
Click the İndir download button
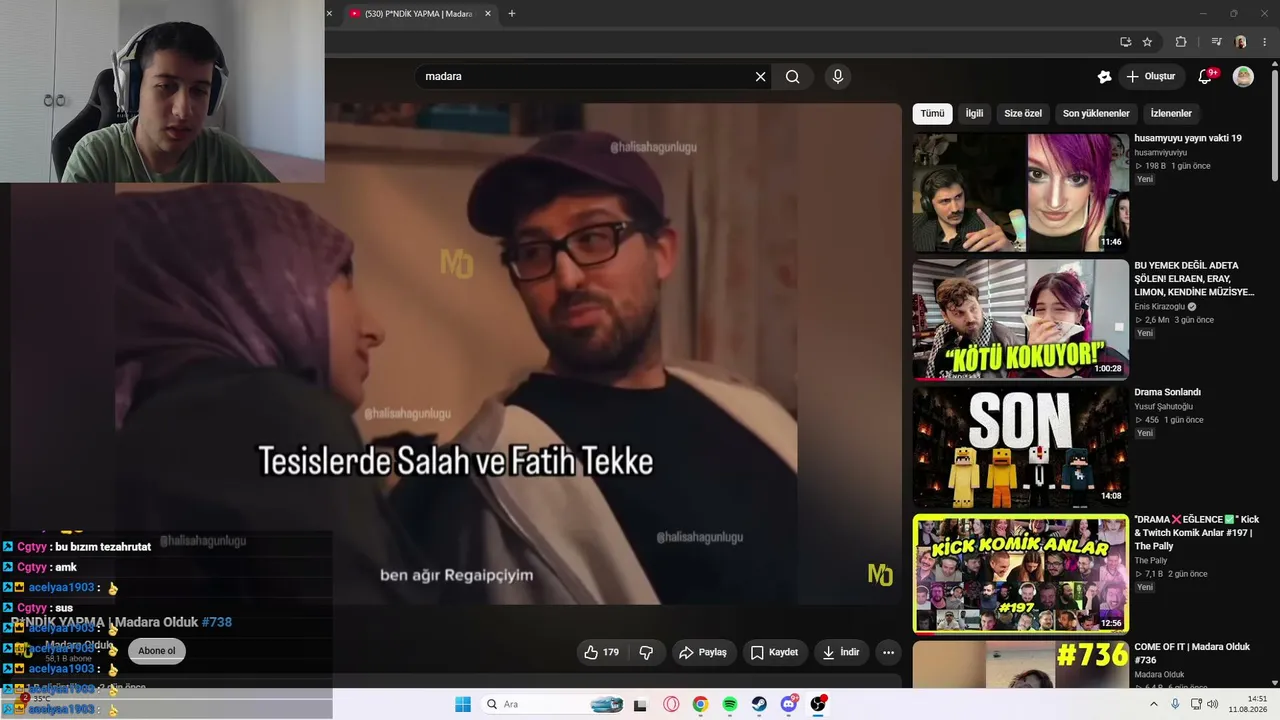pyautogui.click(x=840, y=652)
